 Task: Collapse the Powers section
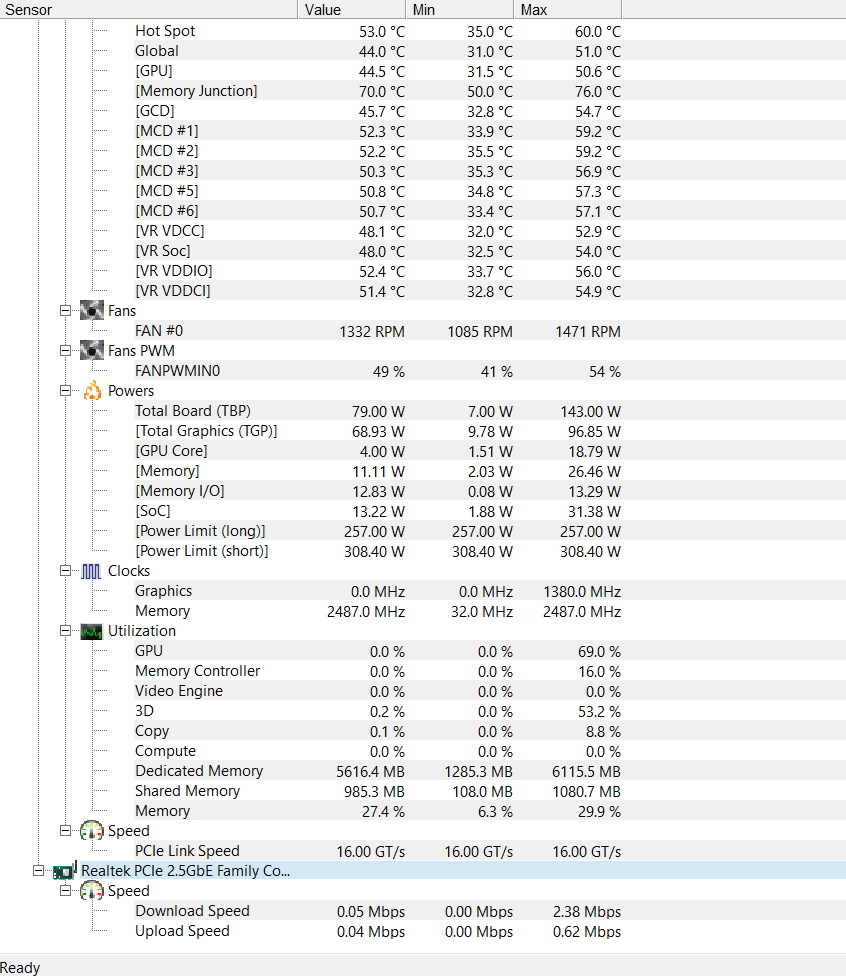[64, 390]
